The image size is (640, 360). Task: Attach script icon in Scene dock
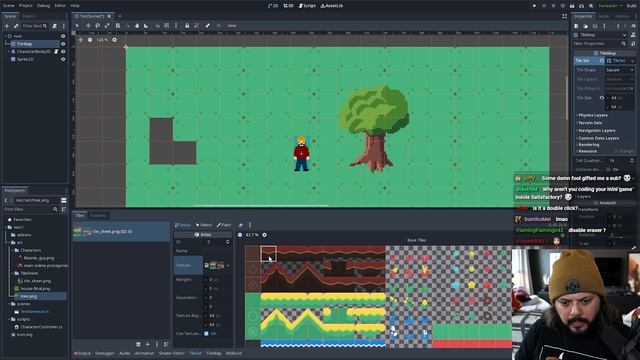click(54, 26)
